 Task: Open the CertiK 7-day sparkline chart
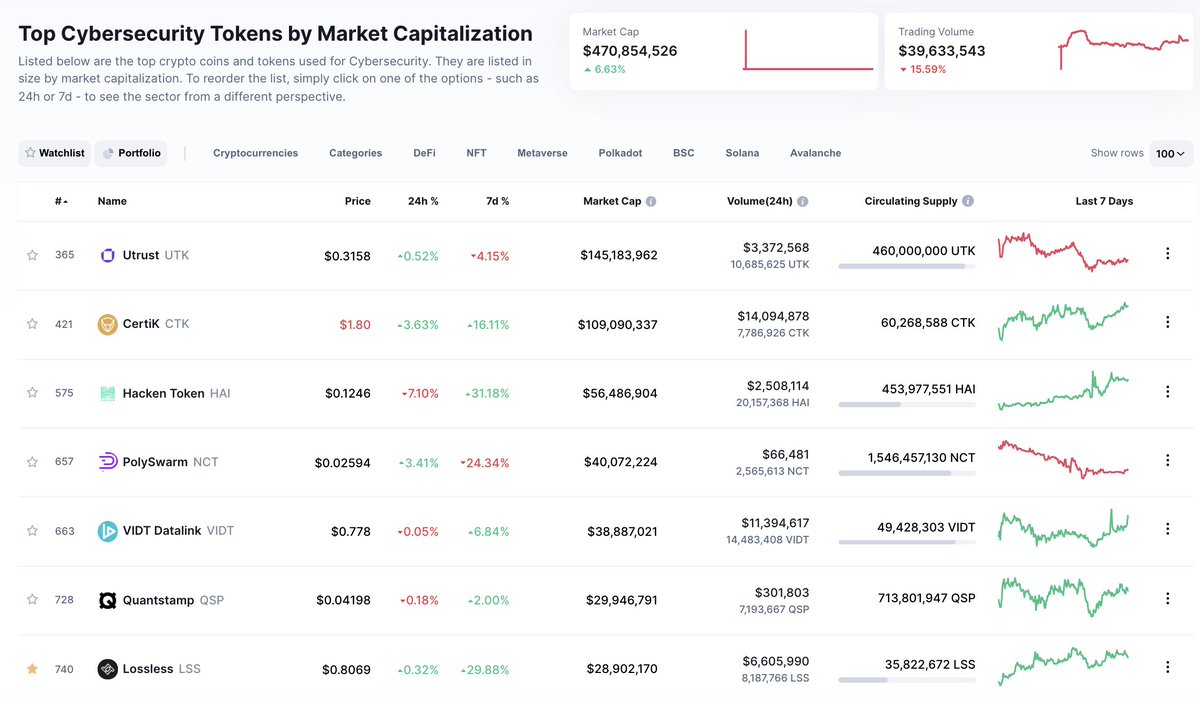coord(1063,321)
